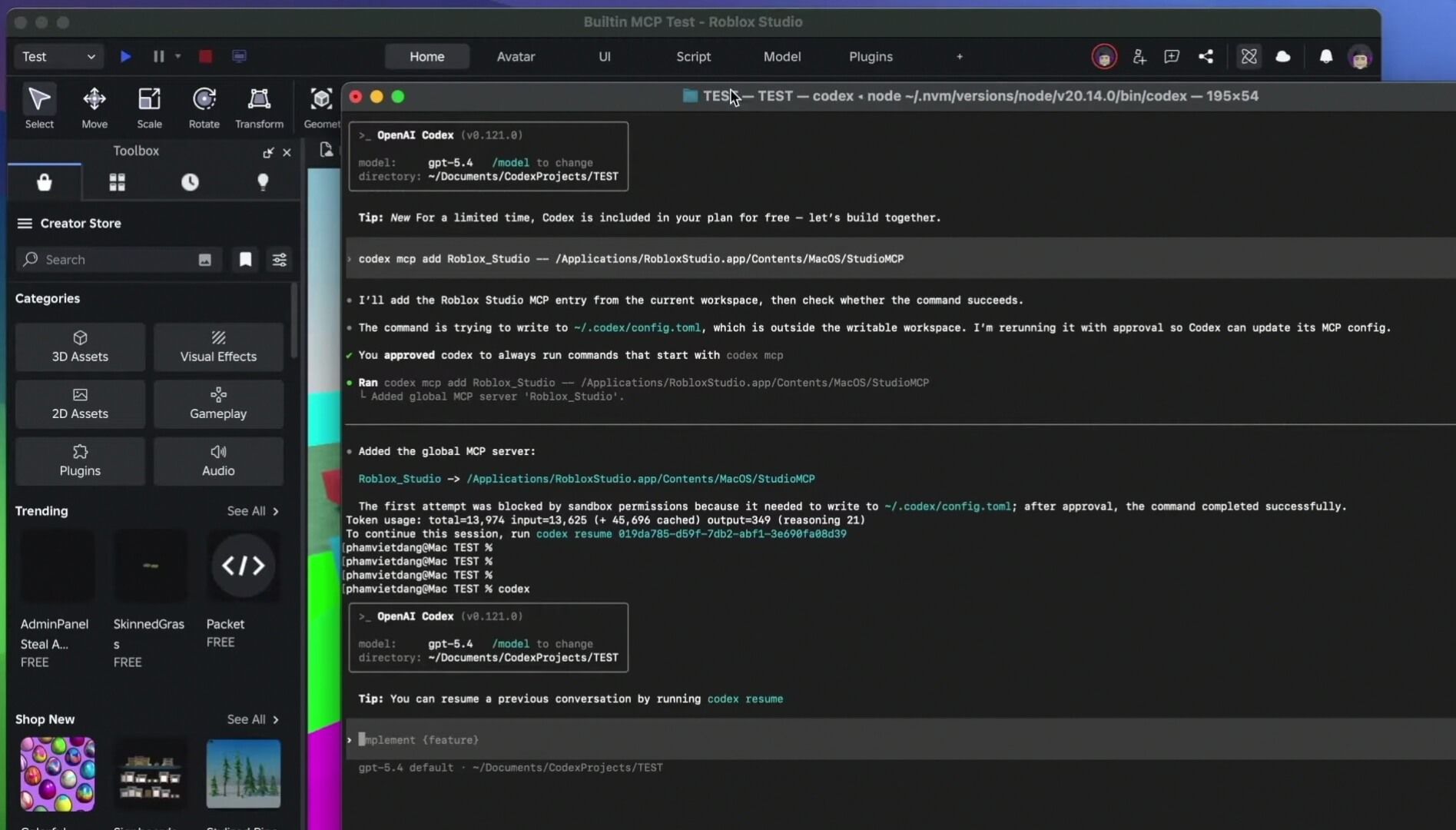Open the SkinnedGrass asset thumbnail
Screen dimensions: 1456x830
point(151,566)
